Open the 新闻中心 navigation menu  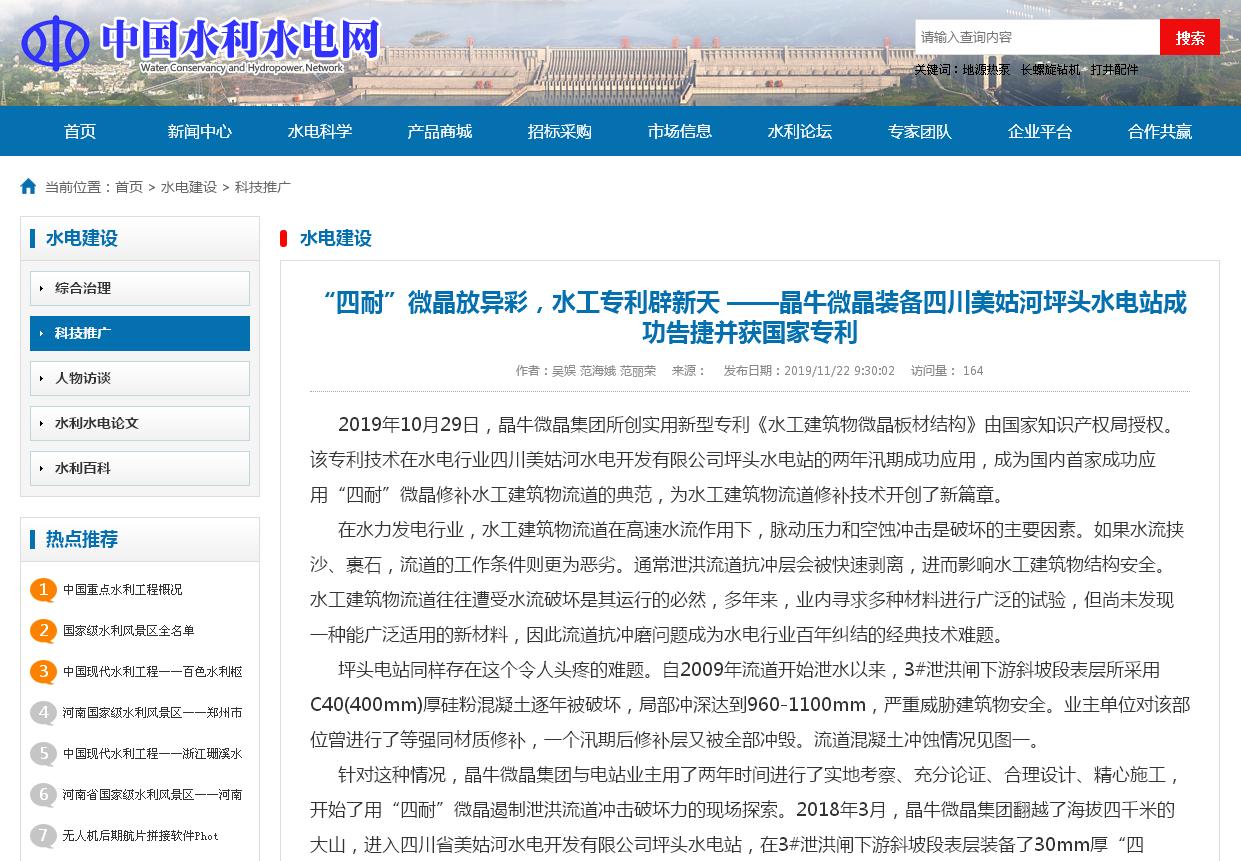click(200, 132)
